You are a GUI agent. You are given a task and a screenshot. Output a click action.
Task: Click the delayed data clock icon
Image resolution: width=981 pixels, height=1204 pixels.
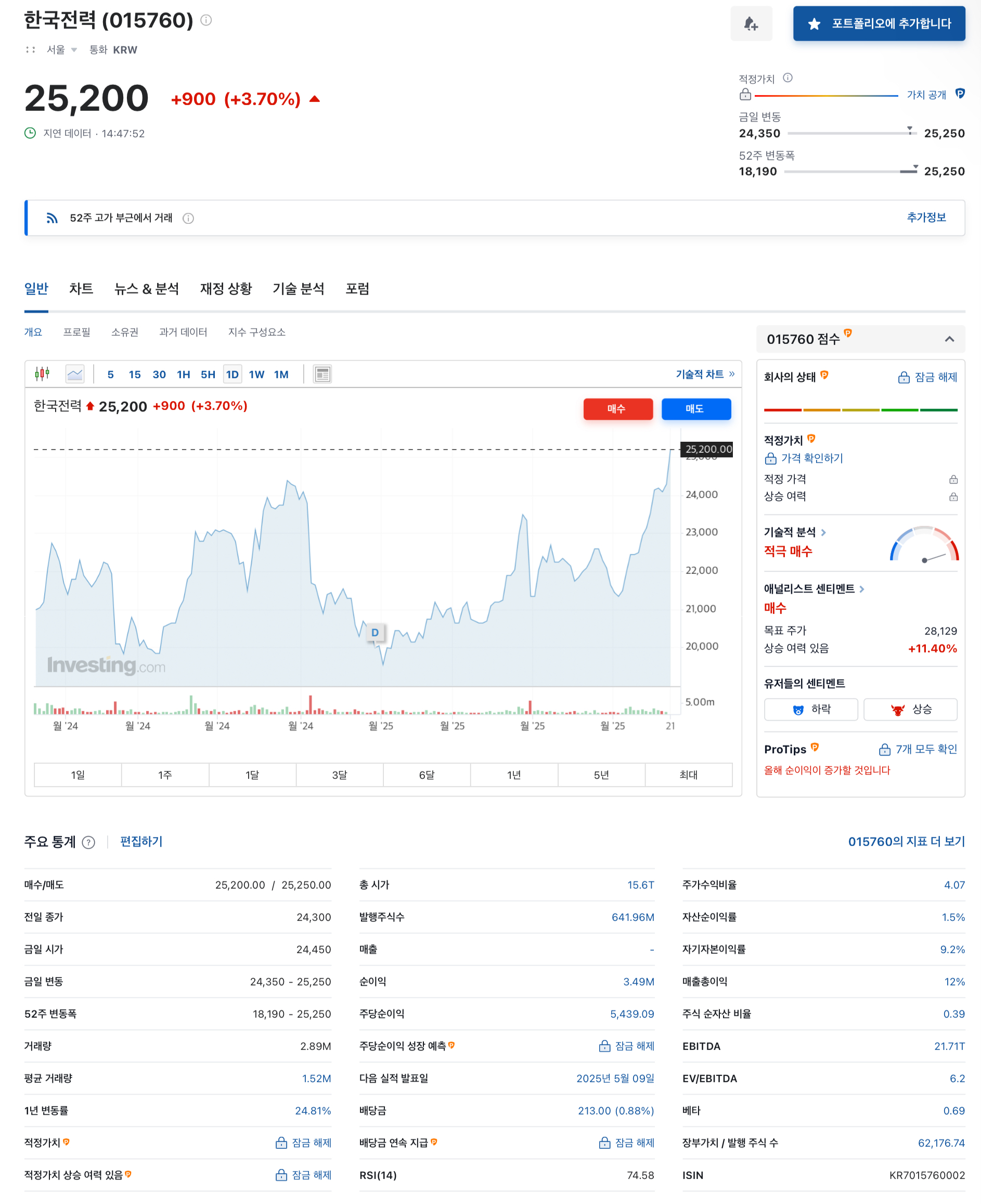click(30, 133)
